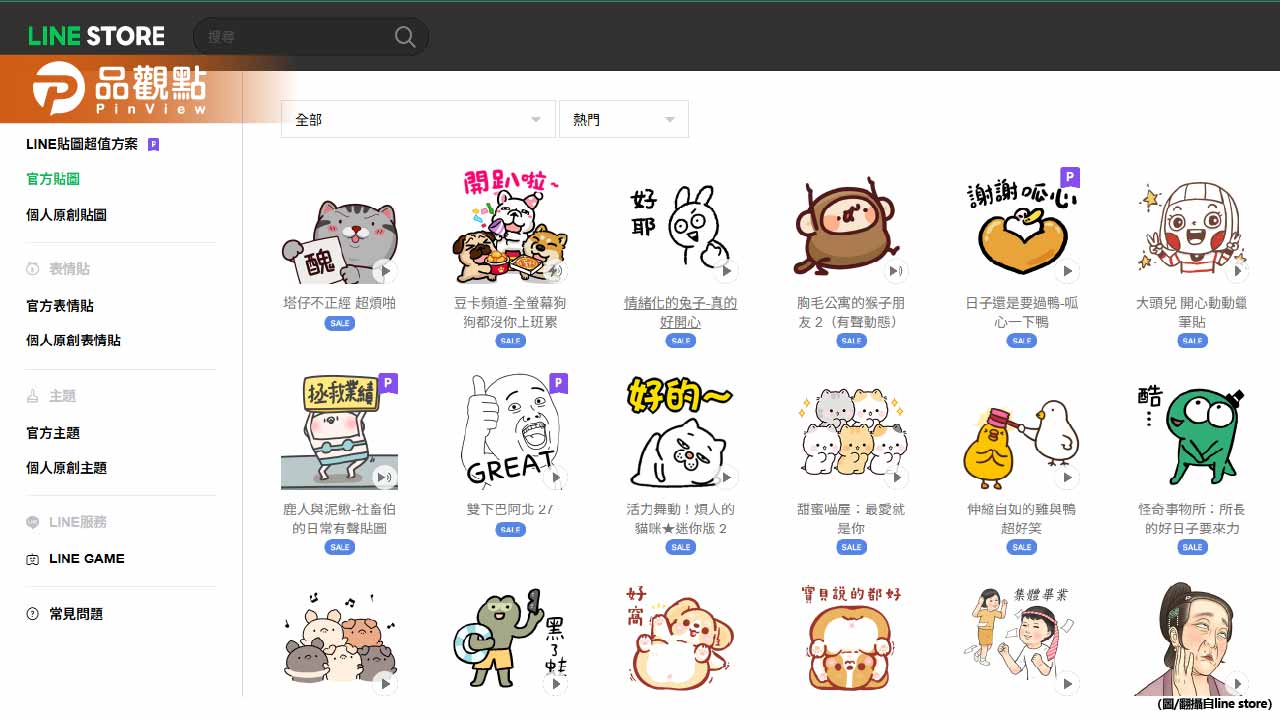Open the 寶貝說的都好 bread sticker thumbnail
This screenshot has width=1280, height=720.
pyautogui.click(x=851, y=638)
